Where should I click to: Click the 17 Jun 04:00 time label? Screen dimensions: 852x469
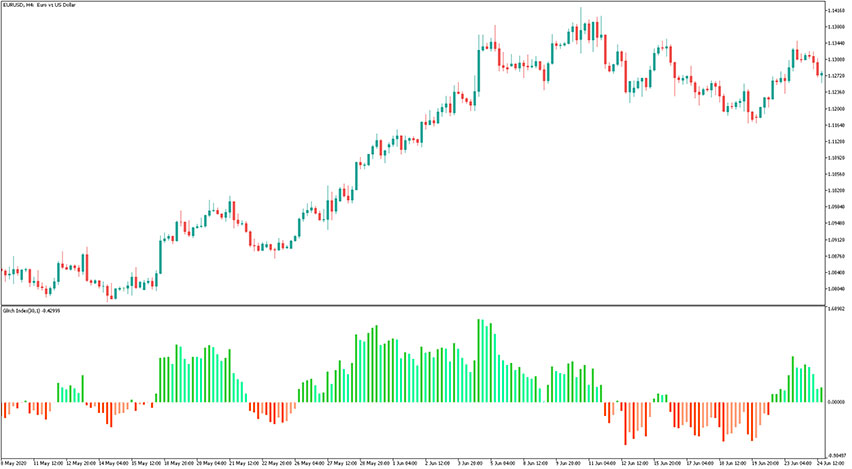tap(700, 464)
